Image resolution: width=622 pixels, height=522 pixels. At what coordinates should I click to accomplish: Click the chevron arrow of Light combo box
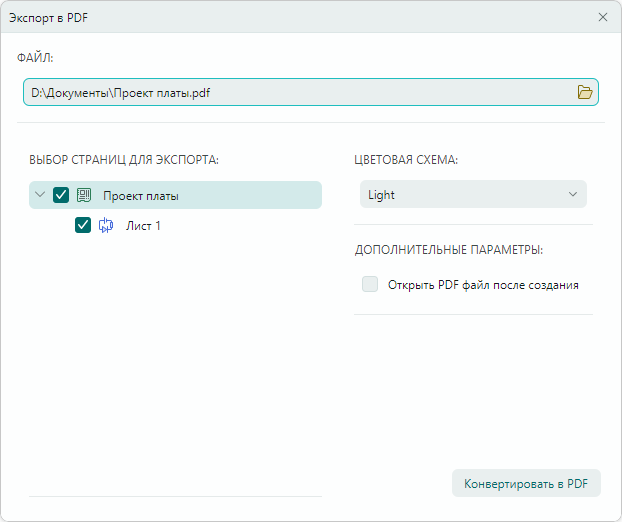click(573, 195)
